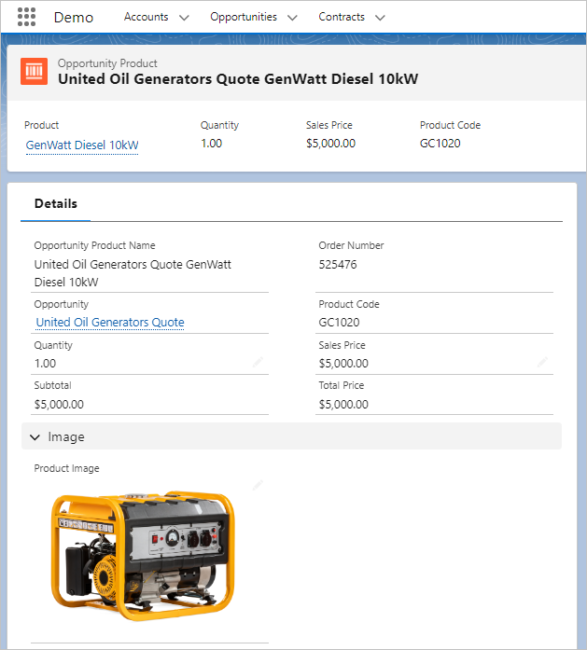Viewport: 587px width, 650px height.
Task: Click the Details Quantity value 1.00
Action: [45, 364]
